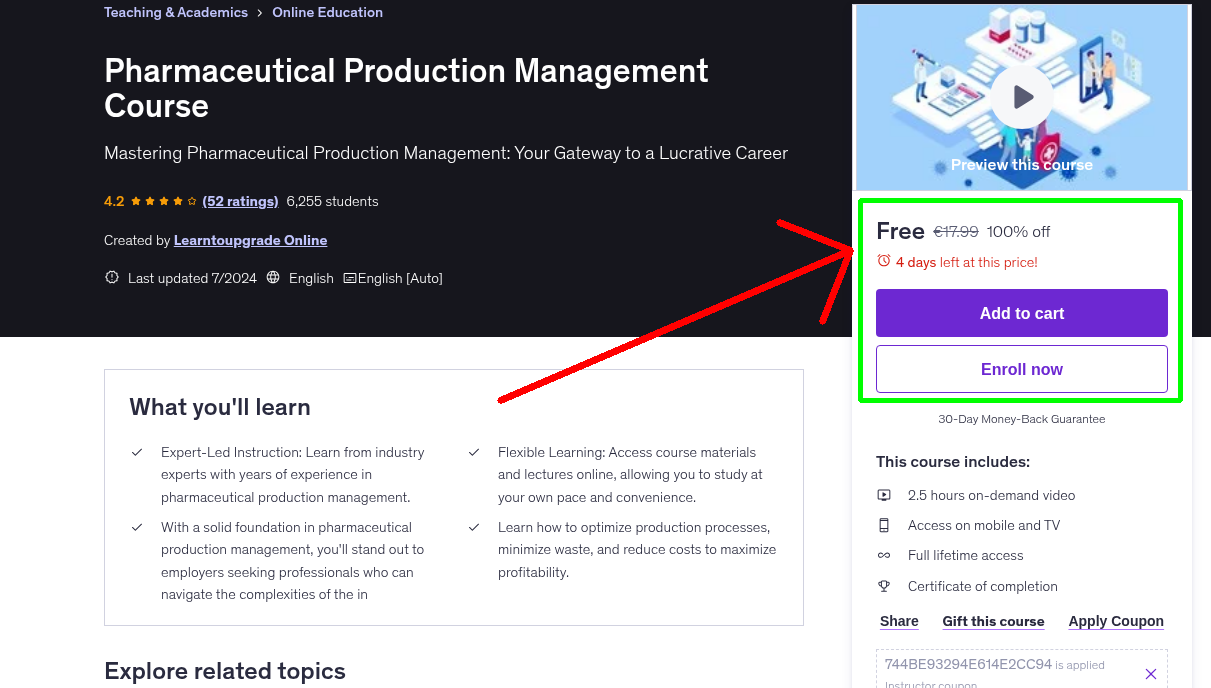Visit the Learntoupgrade Online instructor profile
The image size is (1211, 688).
250,240
